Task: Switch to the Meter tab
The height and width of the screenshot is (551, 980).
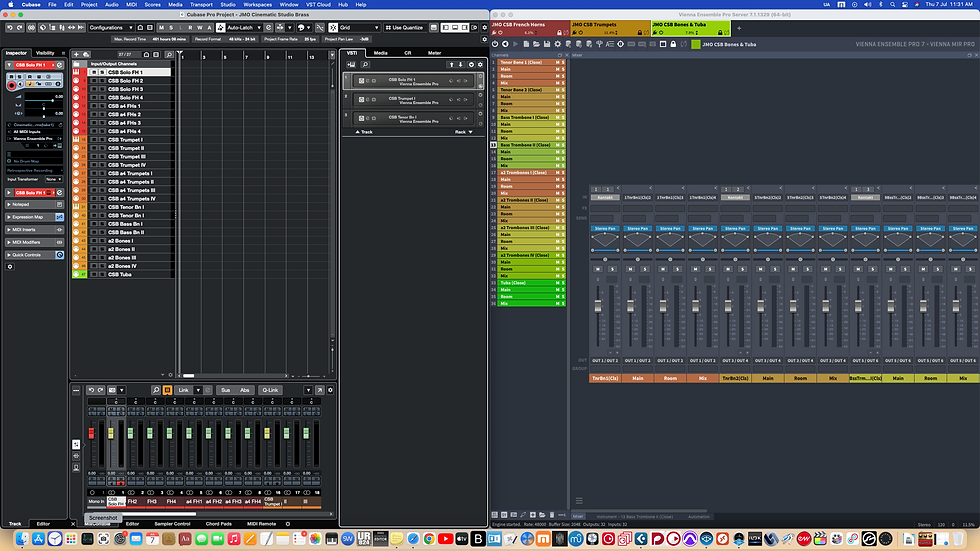Action: pos(434,53)
